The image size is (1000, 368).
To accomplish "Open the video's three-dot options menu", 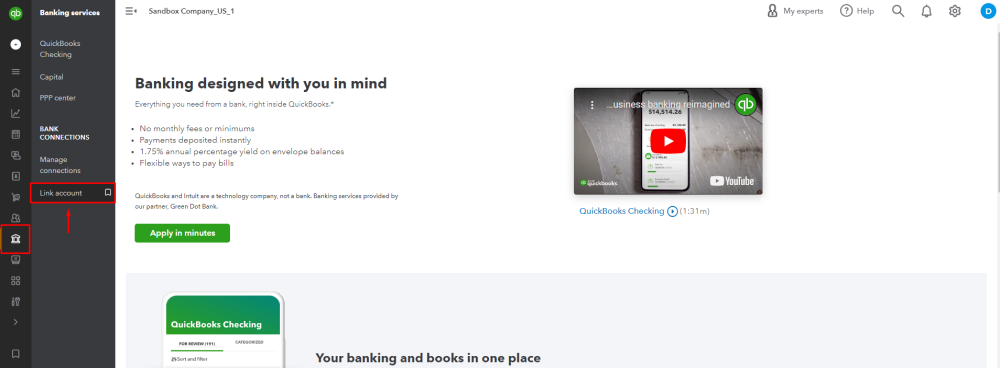I will [x=591, y=105].
